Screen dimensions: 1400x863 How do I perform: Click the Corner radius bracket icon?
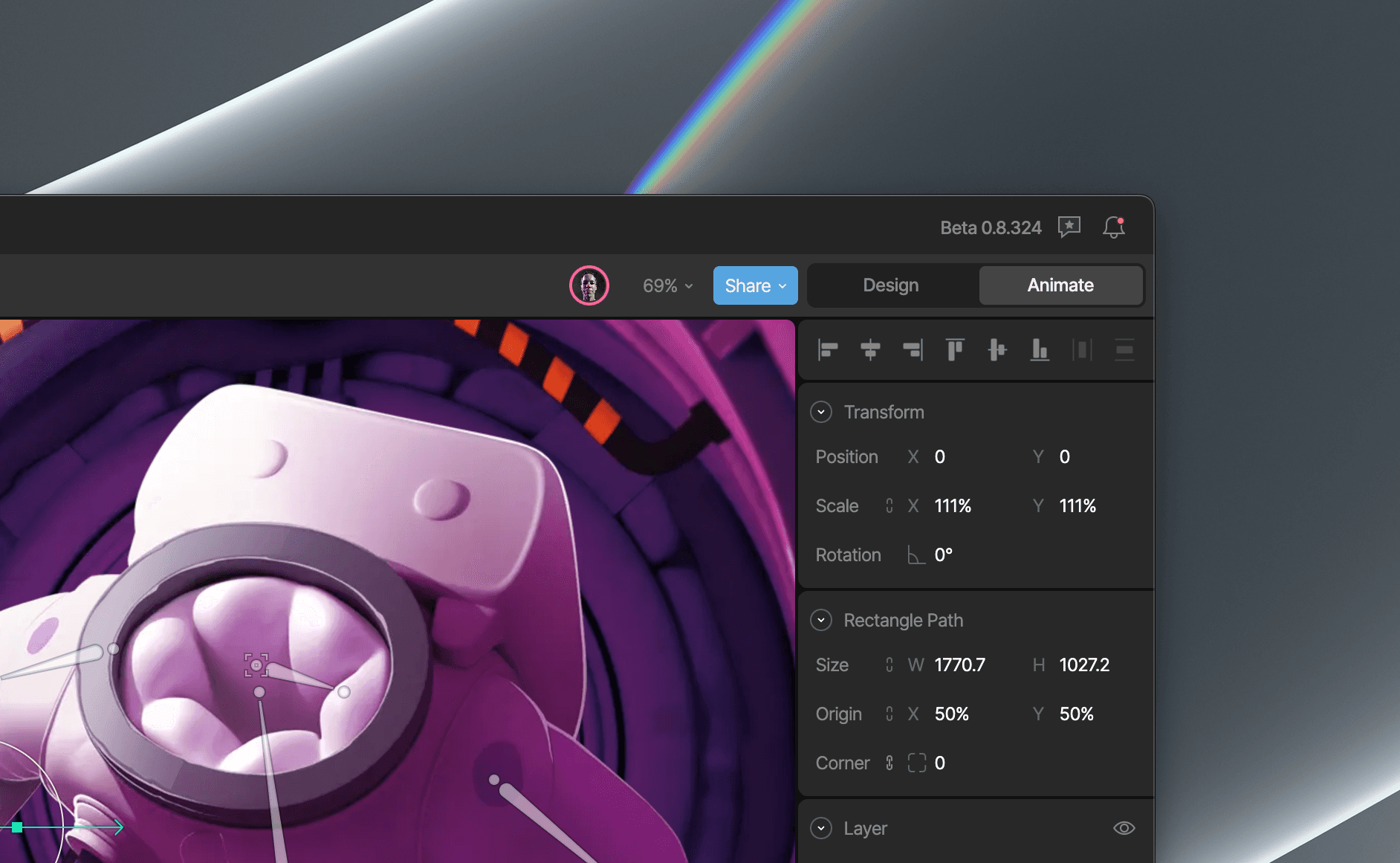(x=917, y=763)
